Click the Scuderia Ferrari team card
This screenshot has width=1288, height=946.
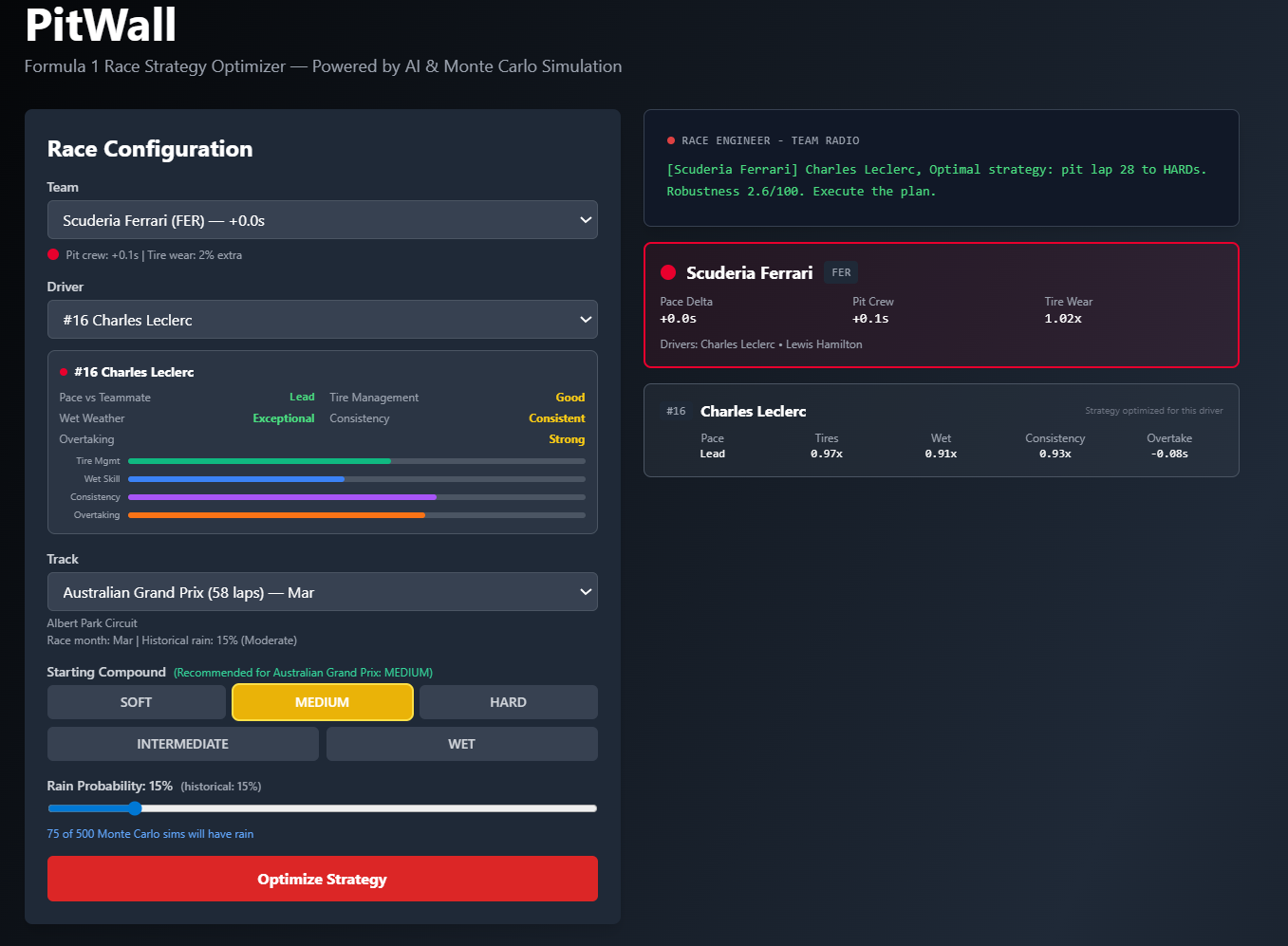point(941,305)
